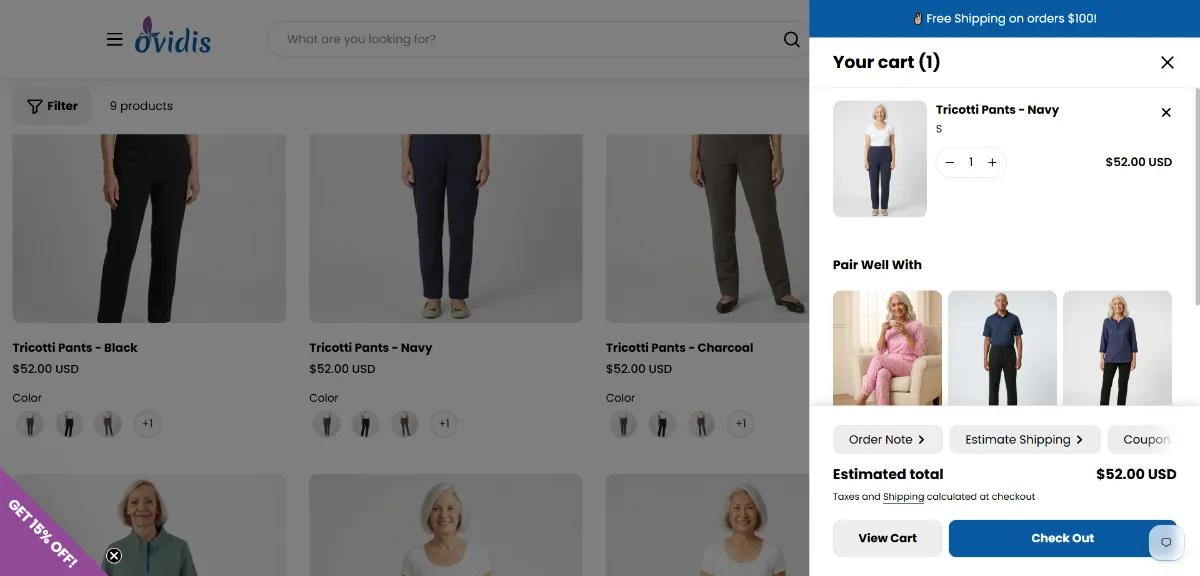The image size is (1200, 576).
Task: Show more colors (+1) under grid Tricotti Pants - Navy
Action: (444, 424)
